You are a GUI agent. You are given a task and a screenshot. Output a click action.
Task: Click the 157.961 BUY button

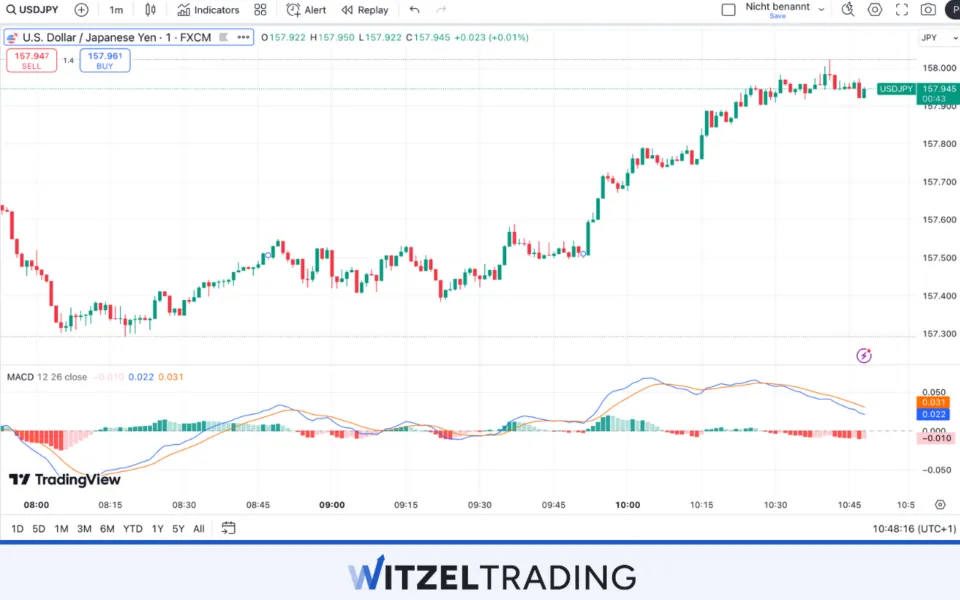[x=105, y=60]
